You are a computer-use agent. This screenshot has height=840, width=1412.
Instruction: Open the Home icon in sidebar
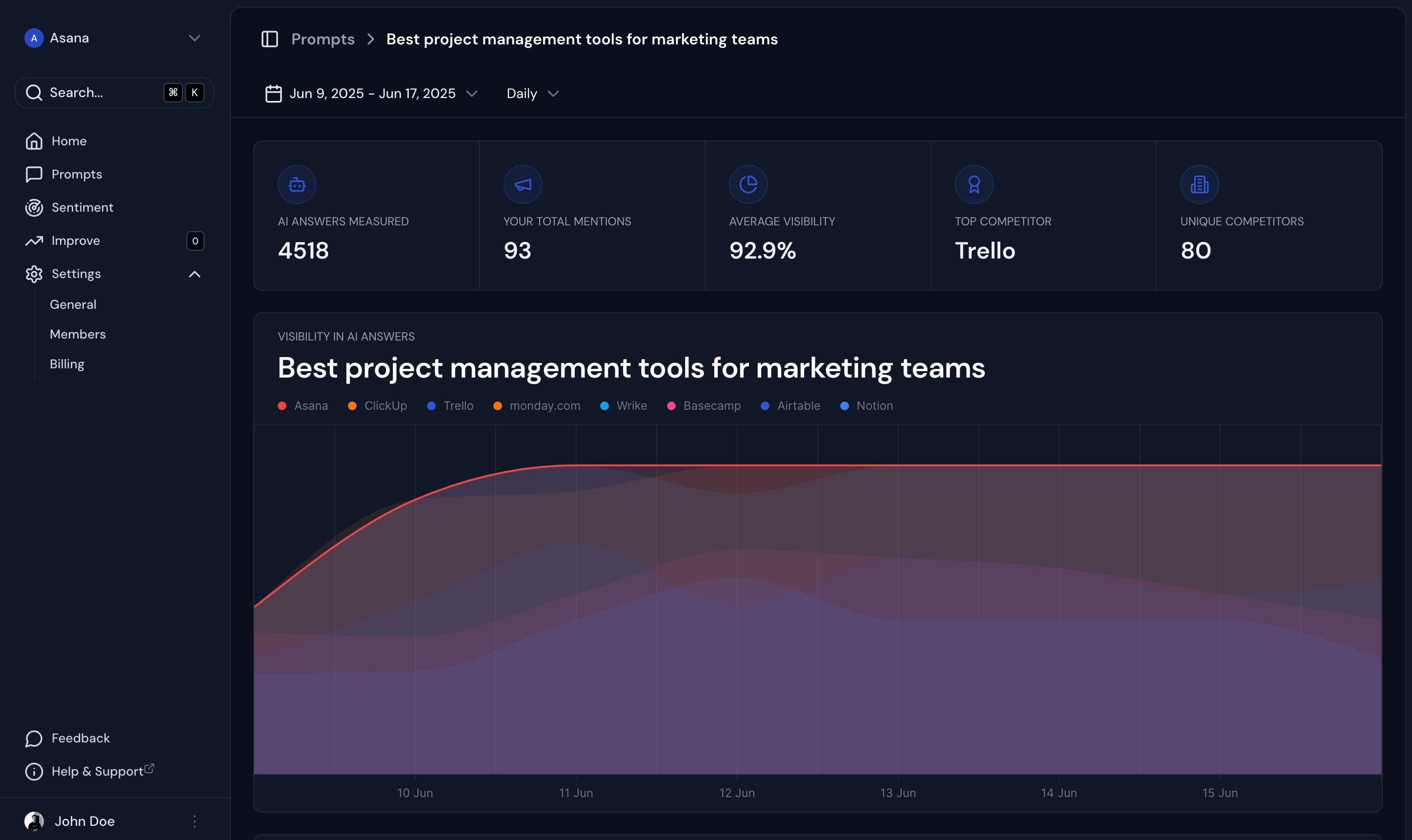coord(34,141)
